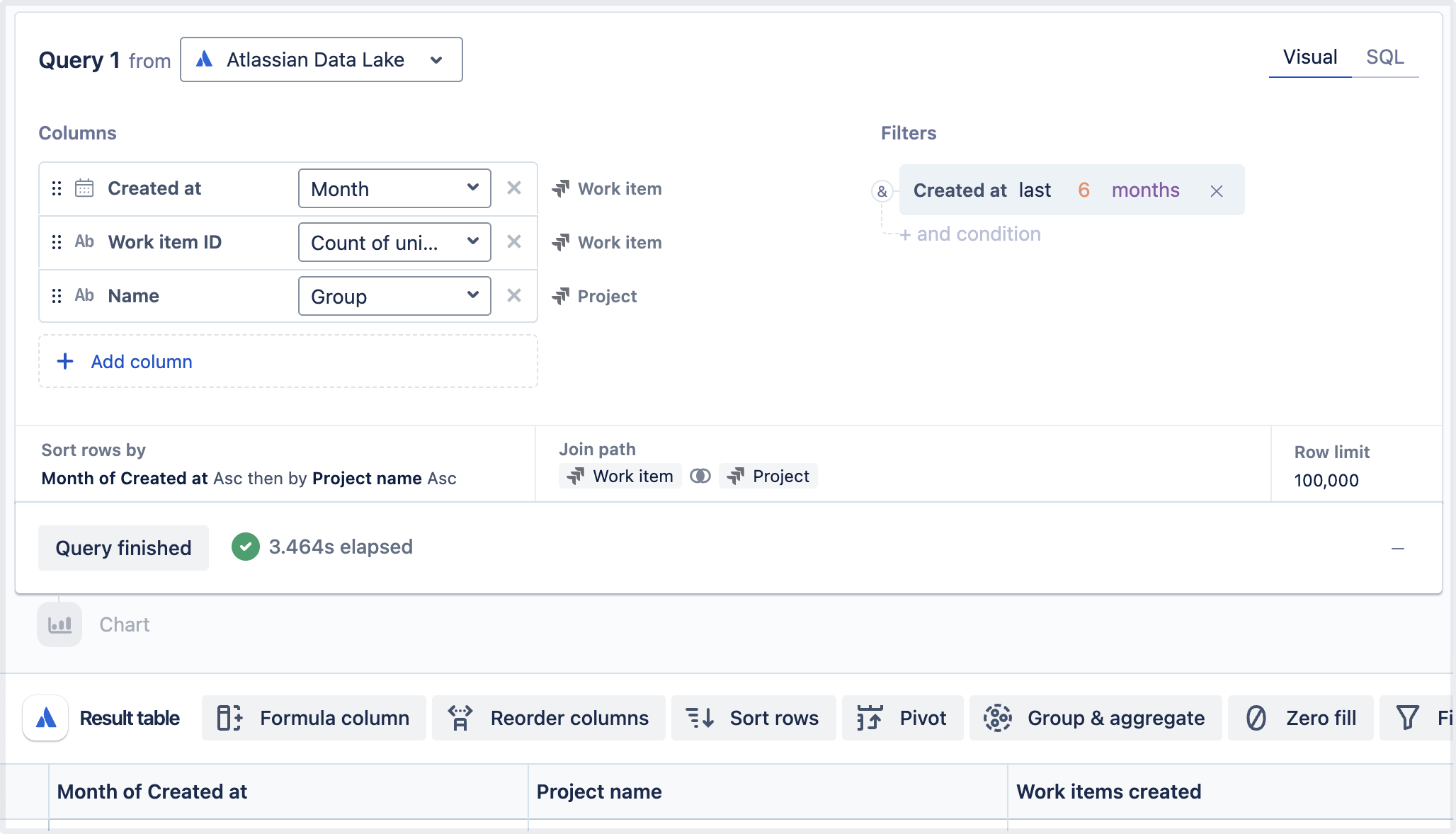This screenshot has width=1456, height=834.
Task: Click the Chart icon button
Action: 59,624
